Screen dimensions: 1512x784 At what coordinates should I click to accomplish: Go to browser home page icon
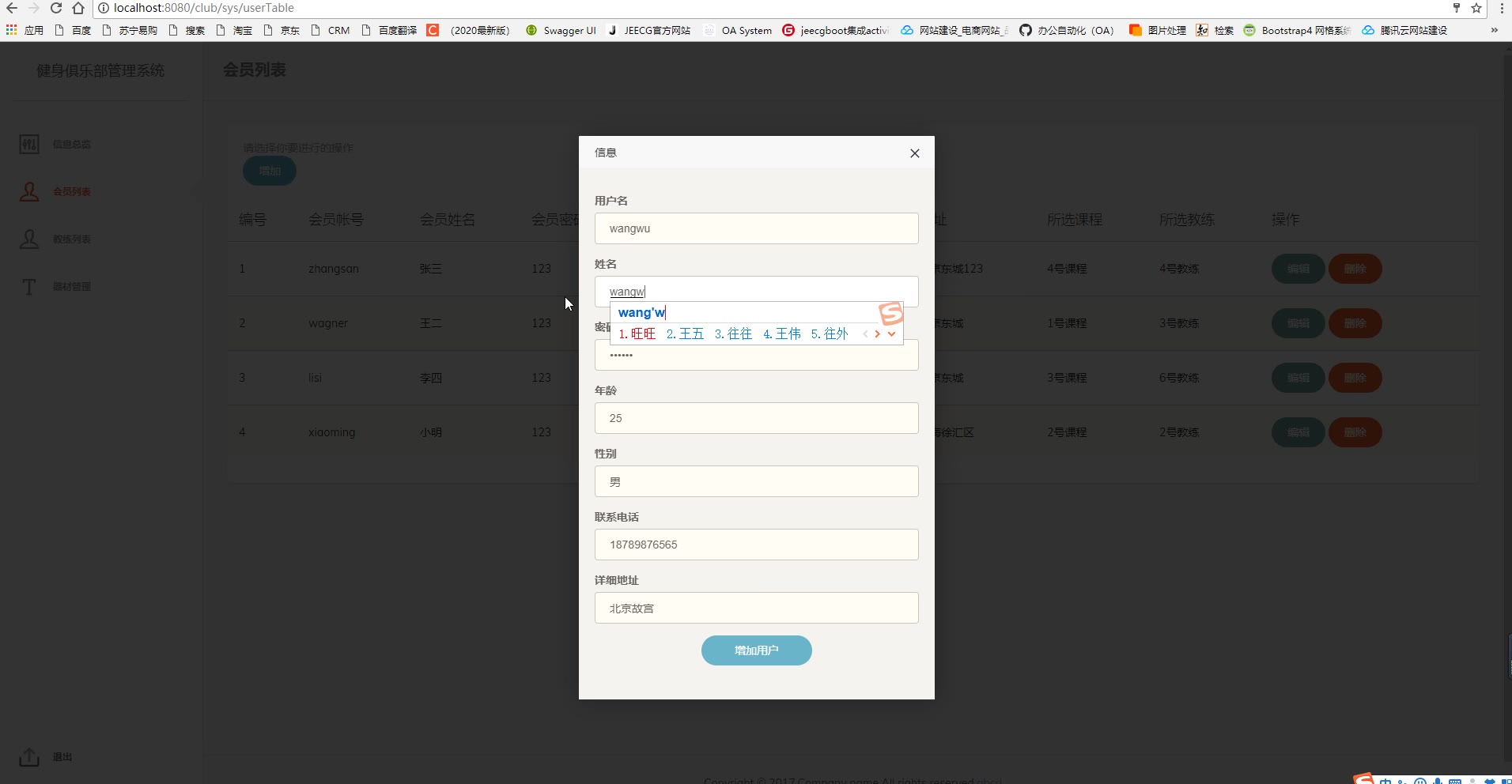pyautogui.click(x=78, y=8)
